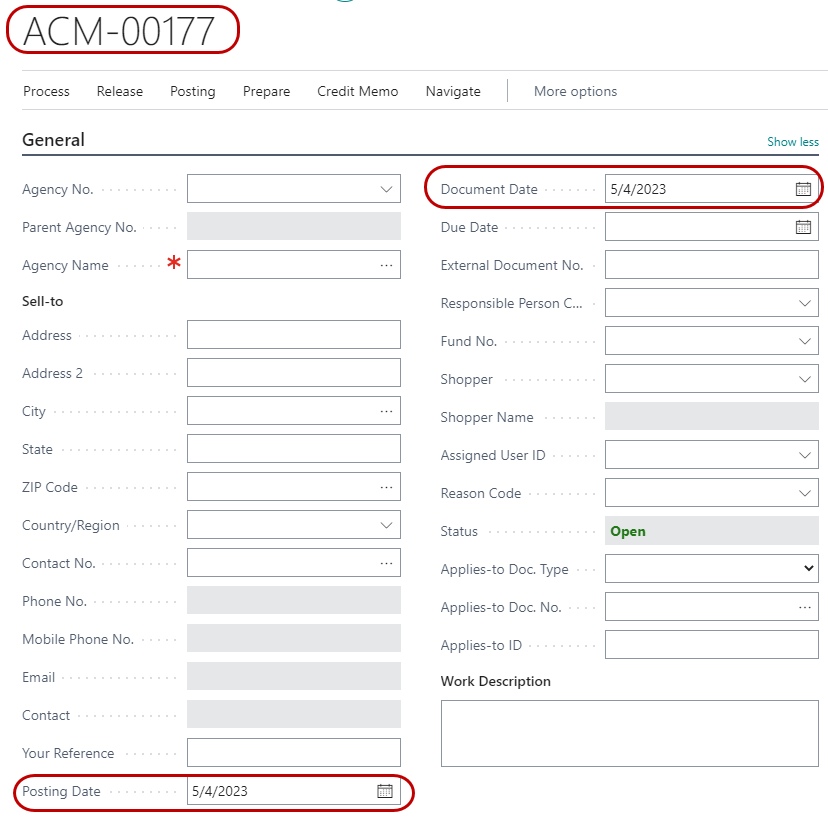This screenshot has height=823, width=828.
Task: Click the ZIP Code lookup ellipsis
Action: coord(386,487)
